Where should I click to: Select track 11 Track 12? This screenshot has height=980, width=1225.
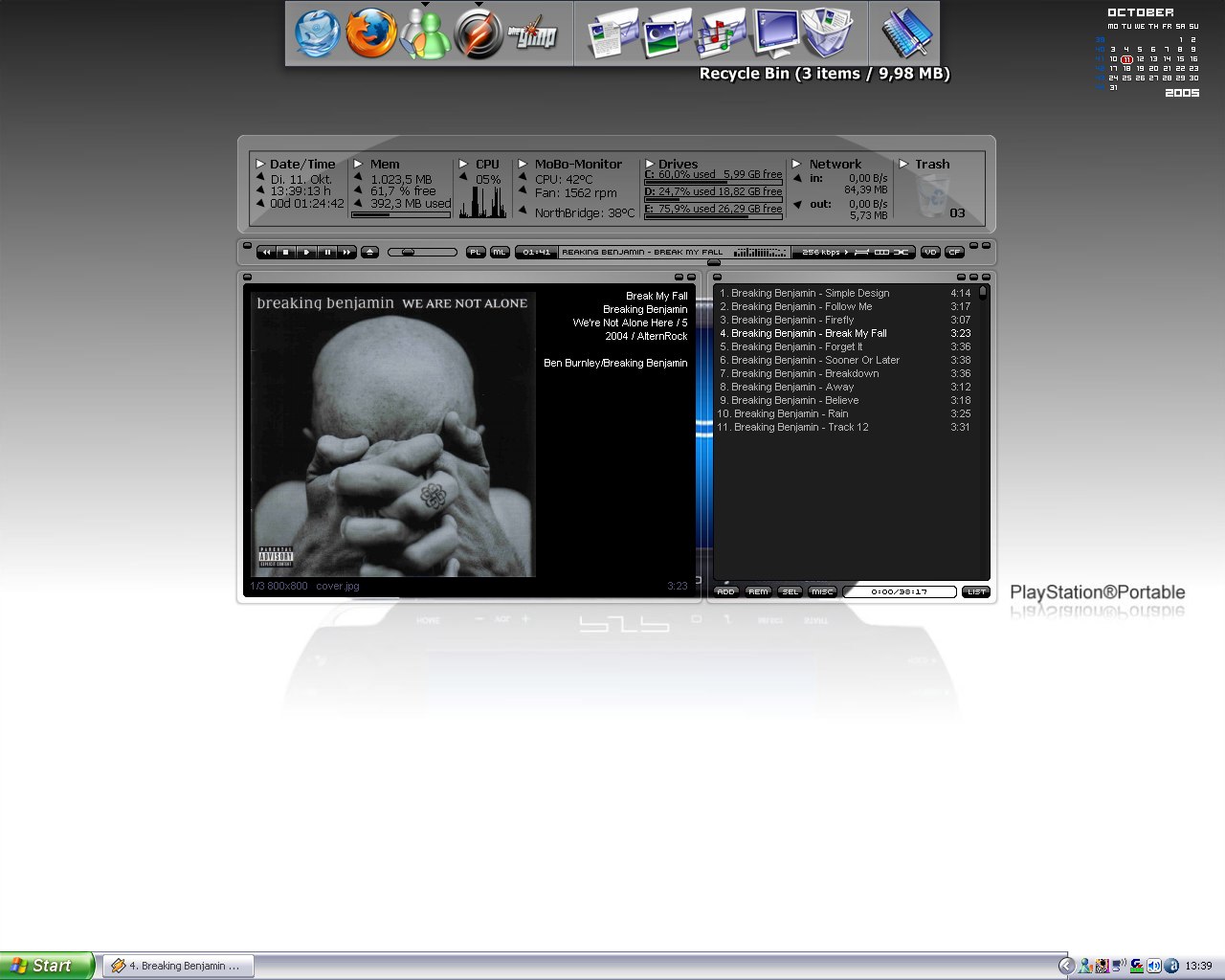tap(845, 427)
